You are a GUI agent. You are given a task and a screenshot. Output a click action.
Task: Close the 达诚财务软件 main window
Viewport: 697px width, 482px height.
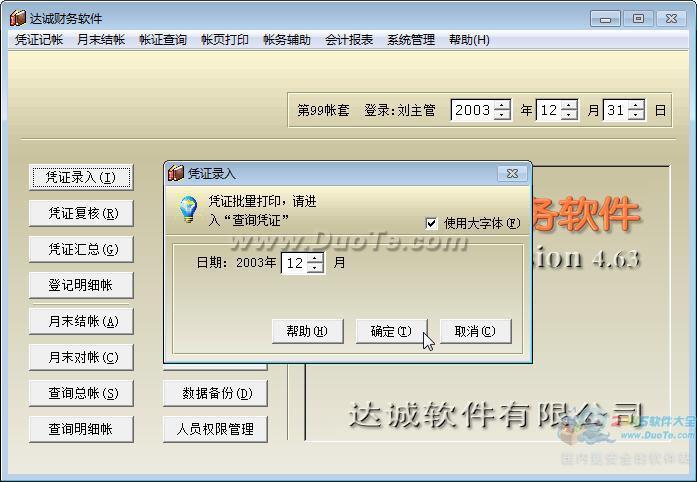point(671,19)
